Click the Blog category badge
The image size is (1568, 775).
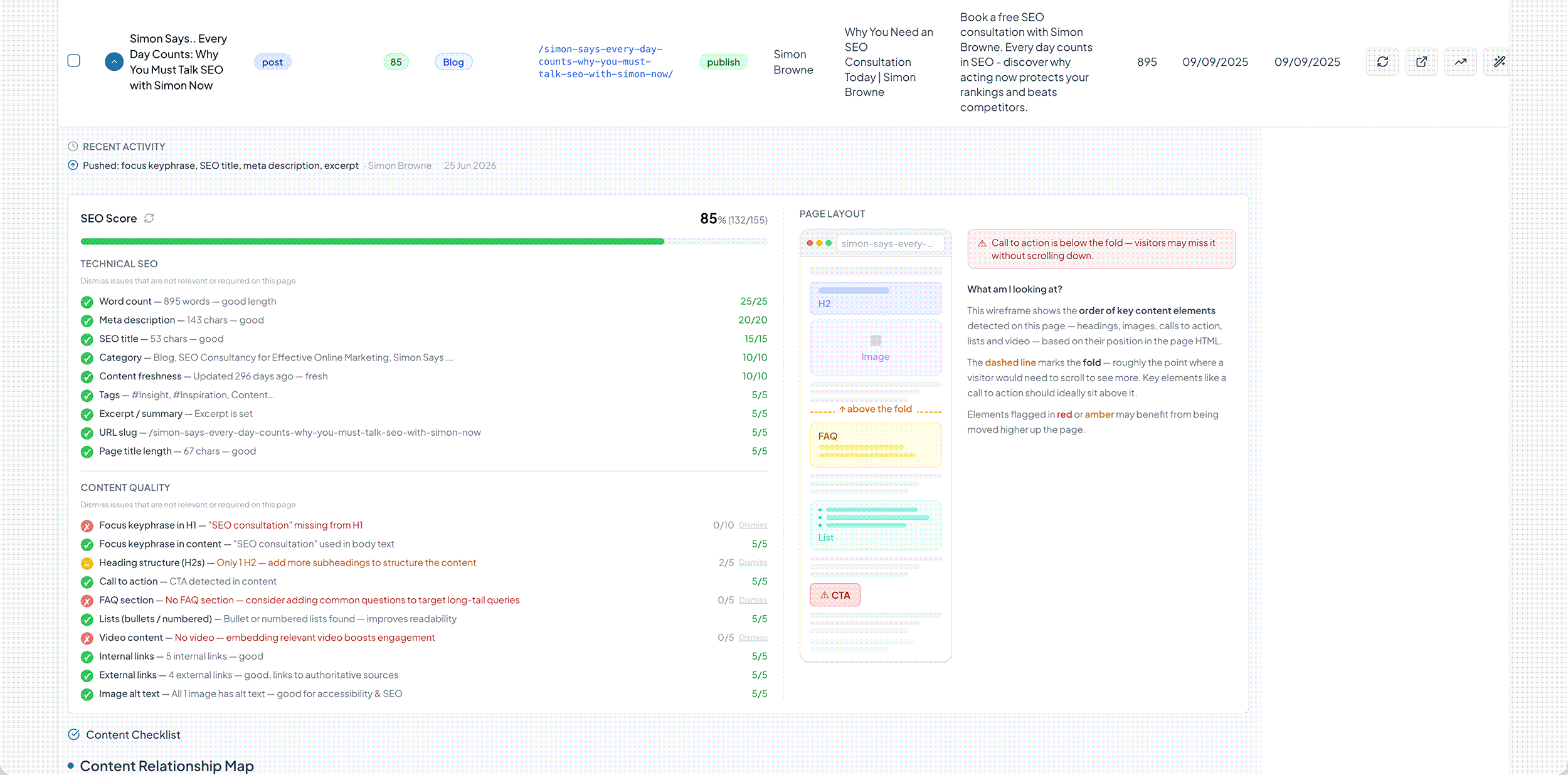pyautogui.click(x=453, y=62)
